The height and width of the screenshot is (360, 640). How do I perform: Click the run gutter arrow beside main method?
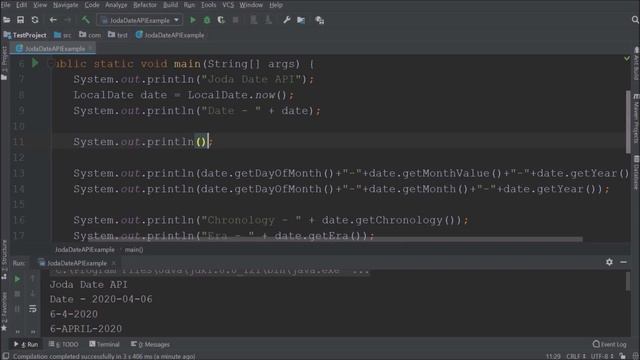[x=35, y=63]
